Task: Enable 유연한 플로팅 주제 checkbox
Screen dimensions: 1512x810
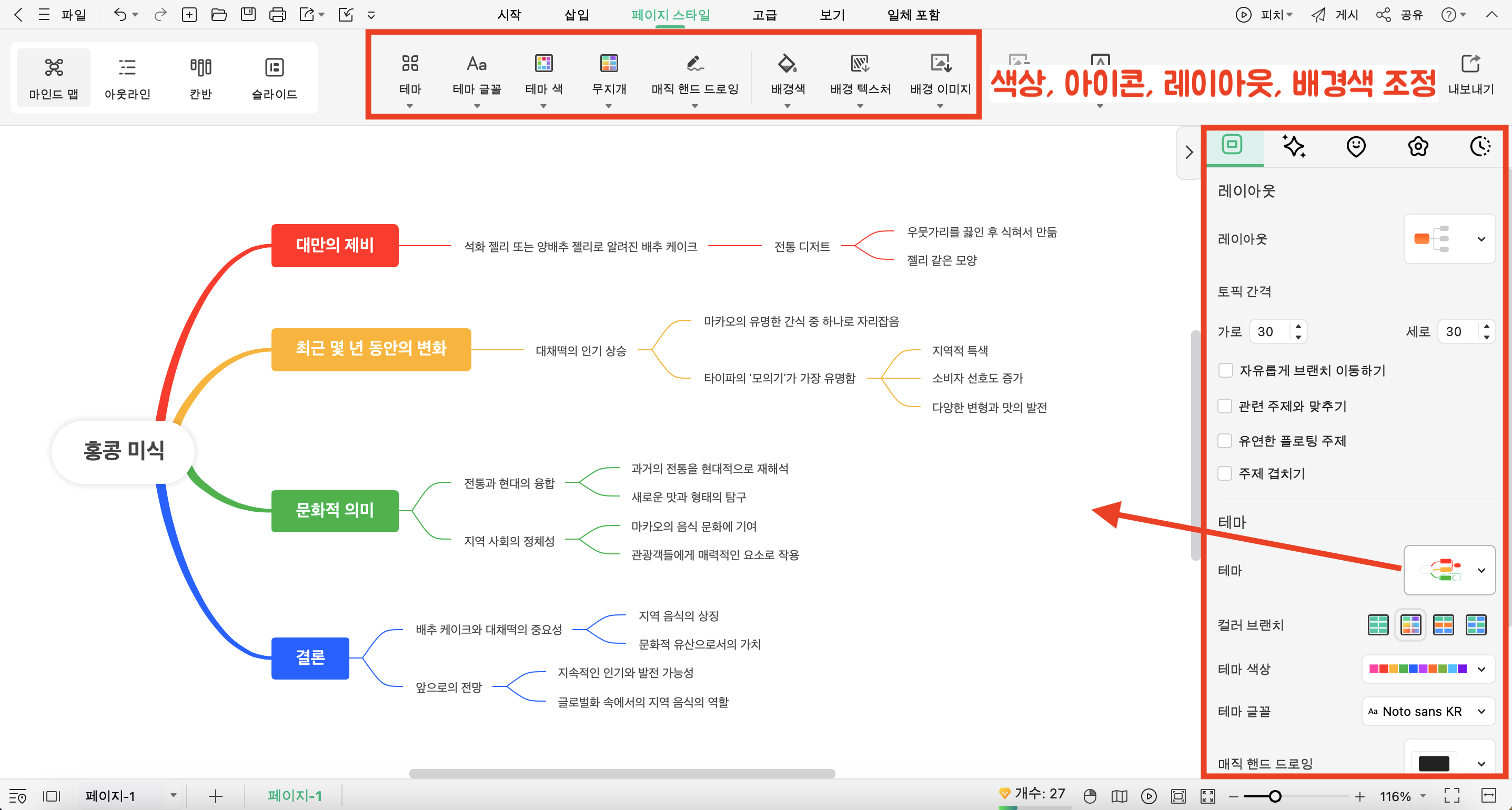Action: pos(1225,440)
